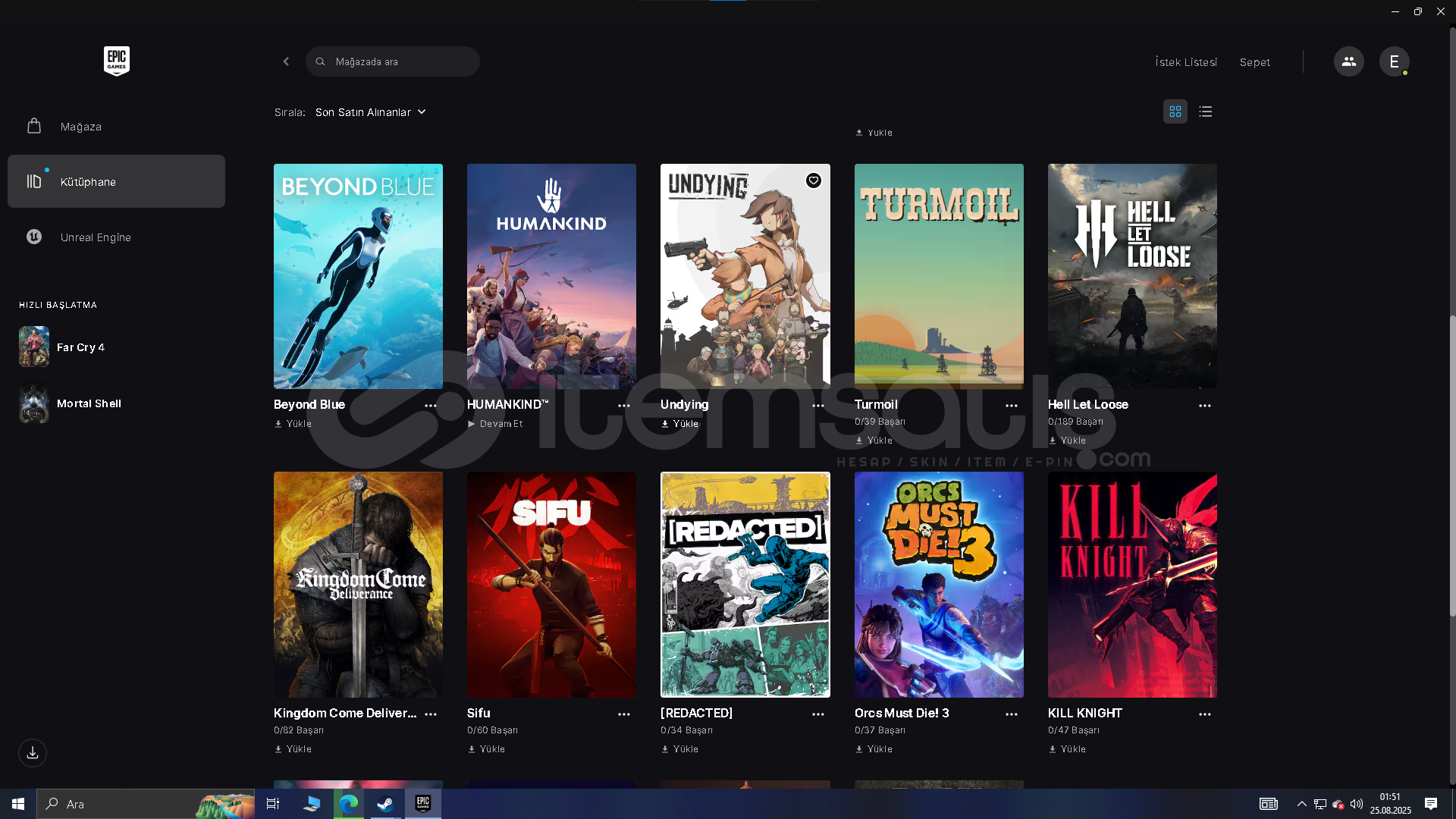Open [REDACTED] options menu (three dots)

pos(818,714)
